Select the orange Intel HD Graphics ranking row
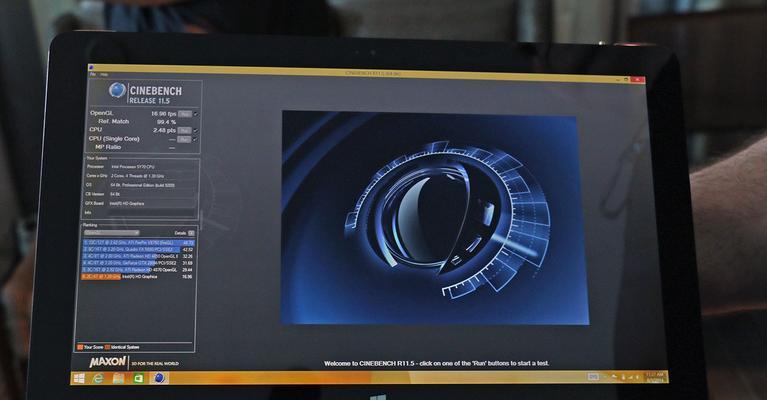The image size is (767, 400). click(x=137, y=277)
